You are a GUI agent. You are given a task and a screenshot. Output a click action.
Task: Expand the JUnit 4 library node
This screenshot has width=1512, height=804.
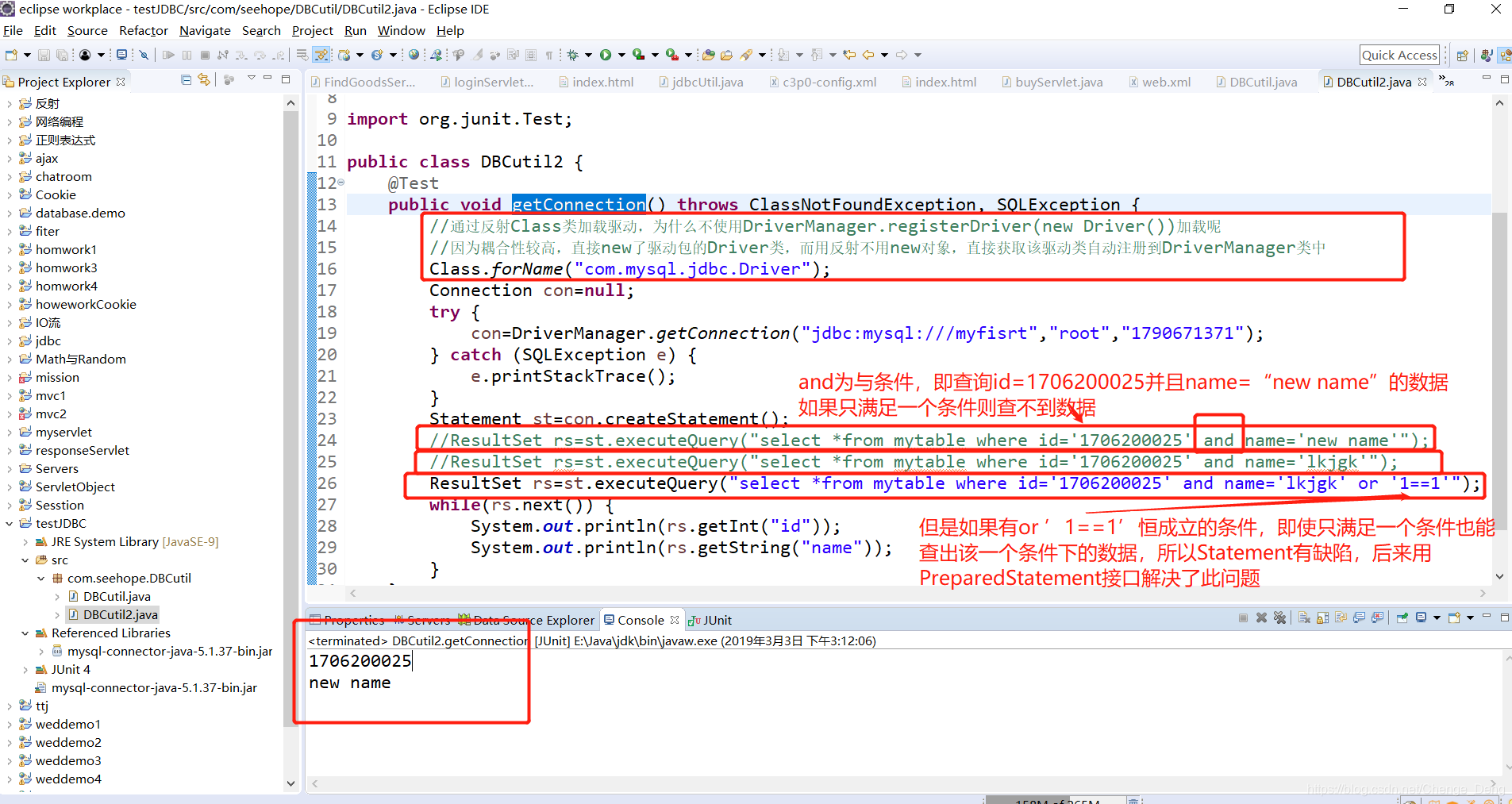click(25, 670)
